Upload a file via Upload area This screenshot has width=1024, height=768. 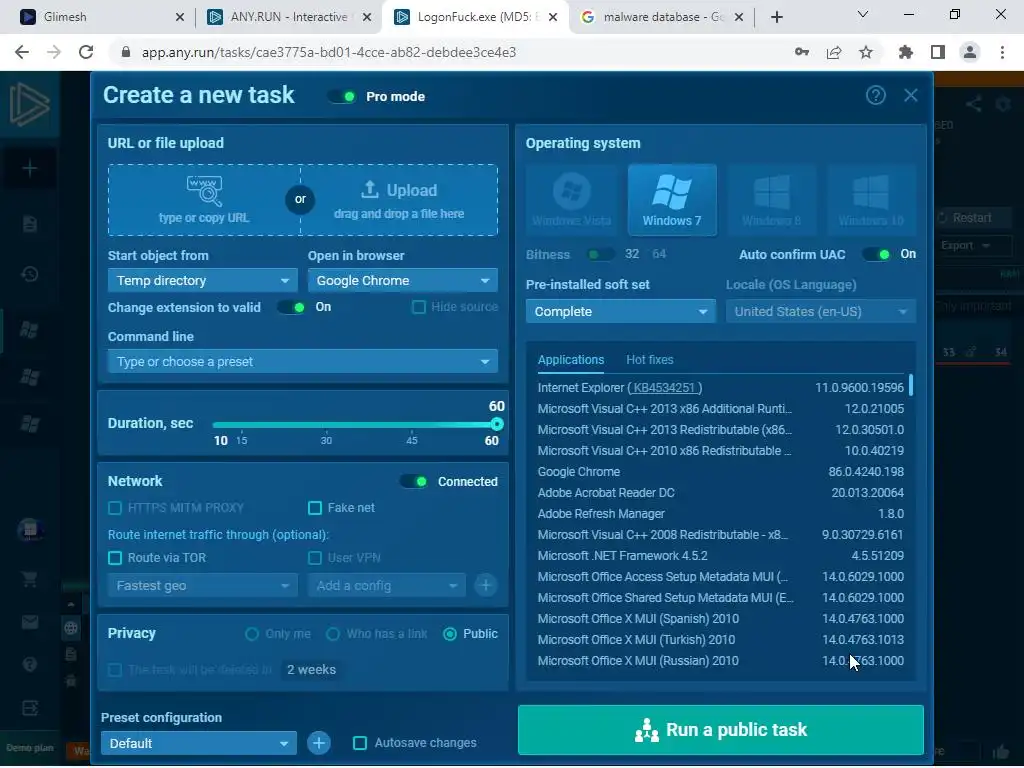[399, 200]
